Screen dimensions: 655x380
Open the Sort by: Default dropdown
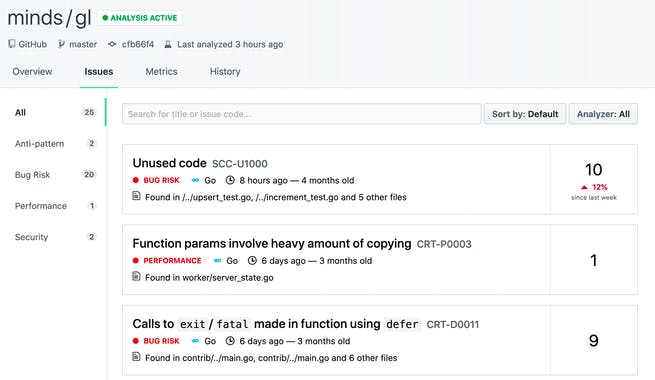tap(525, 114)
